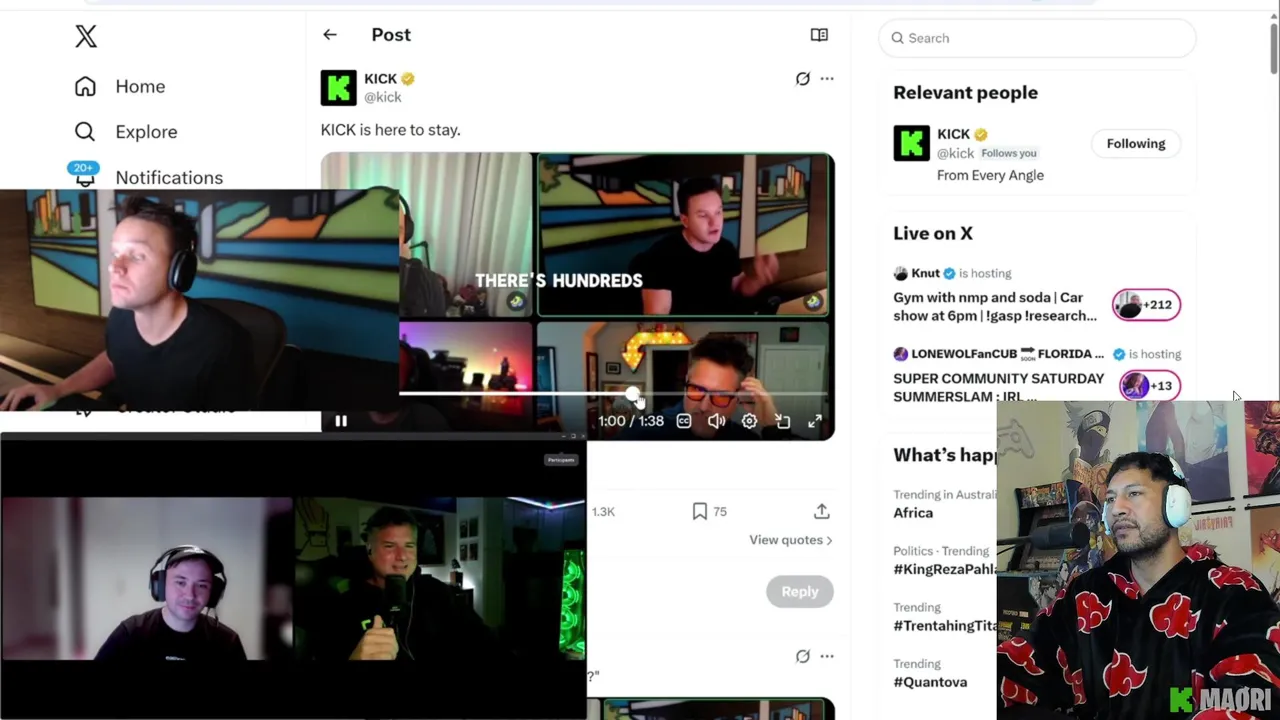Enter fullscreen on the video player
The width and height of the screenshot is (1280, 720).
(x=815, y=421)
